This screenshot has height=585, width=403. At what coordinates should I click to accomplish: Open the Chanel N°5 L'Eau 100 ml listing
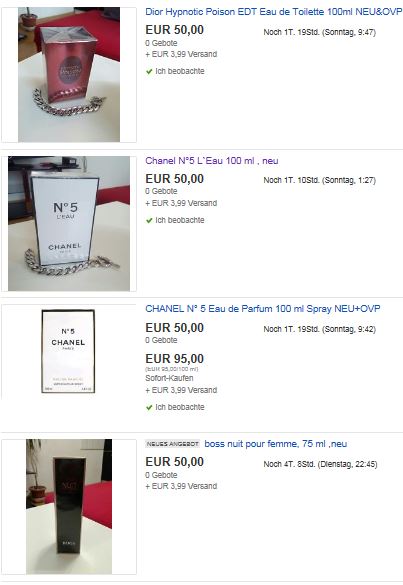point(212,161)
